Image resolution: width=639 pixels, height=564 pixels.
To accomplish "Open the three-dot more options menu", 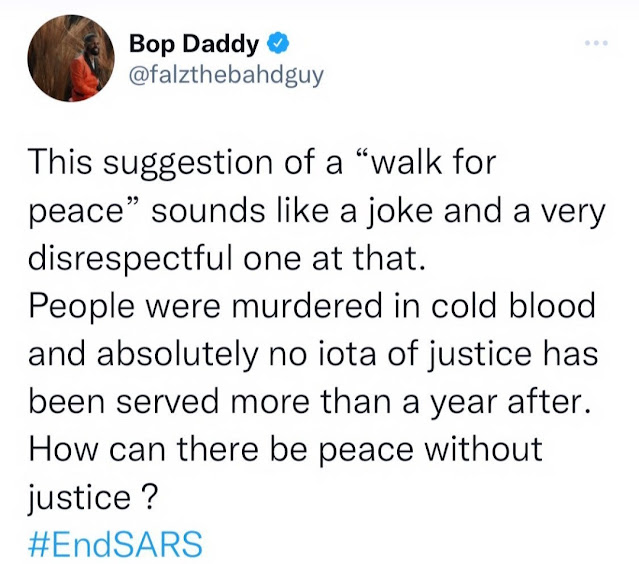I will [596, 42].
